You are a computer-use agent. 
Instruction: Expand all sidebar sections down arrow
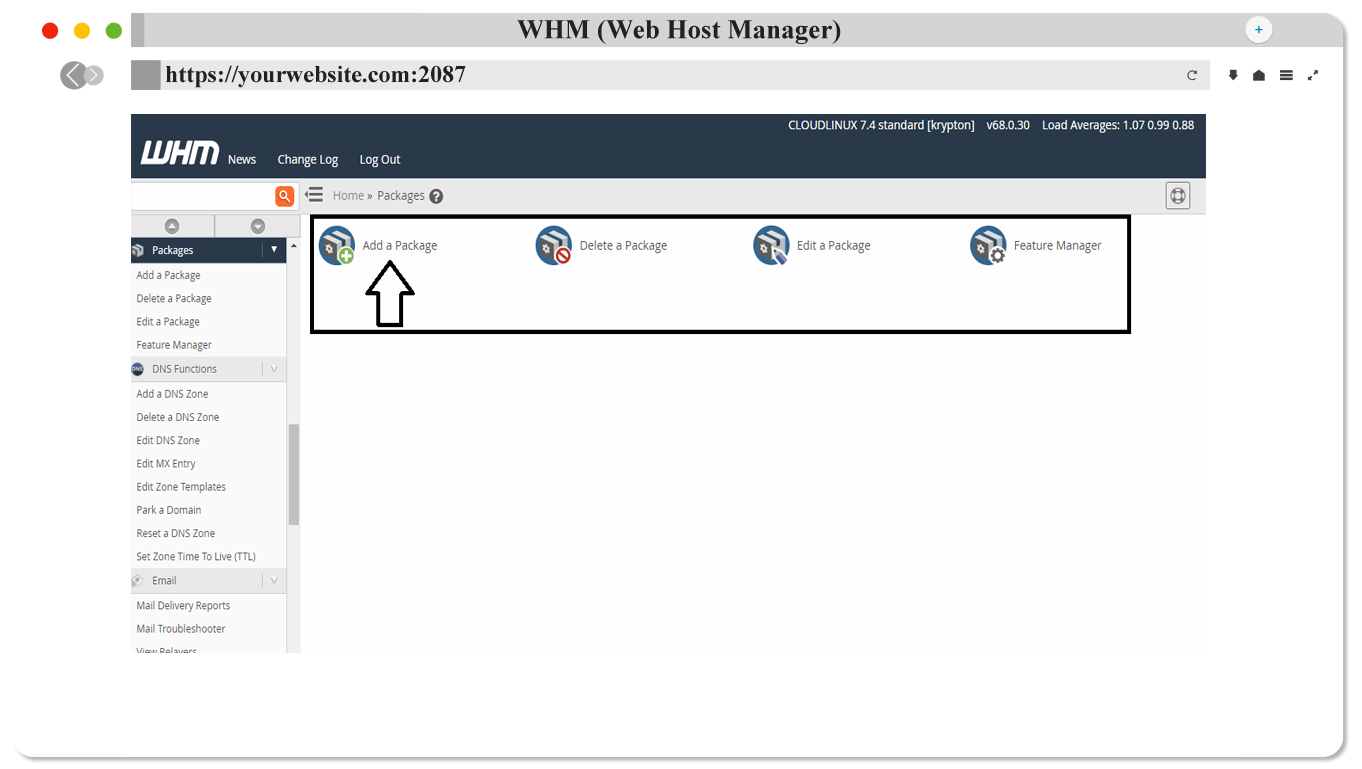click(x=257, y=226)
